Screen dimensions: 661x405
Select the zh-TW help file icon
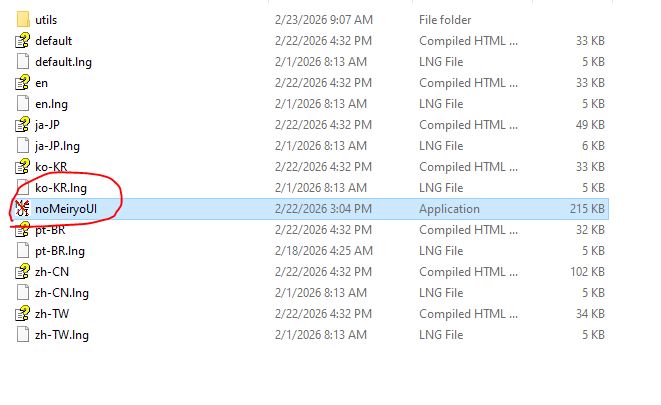coord(23,314)
